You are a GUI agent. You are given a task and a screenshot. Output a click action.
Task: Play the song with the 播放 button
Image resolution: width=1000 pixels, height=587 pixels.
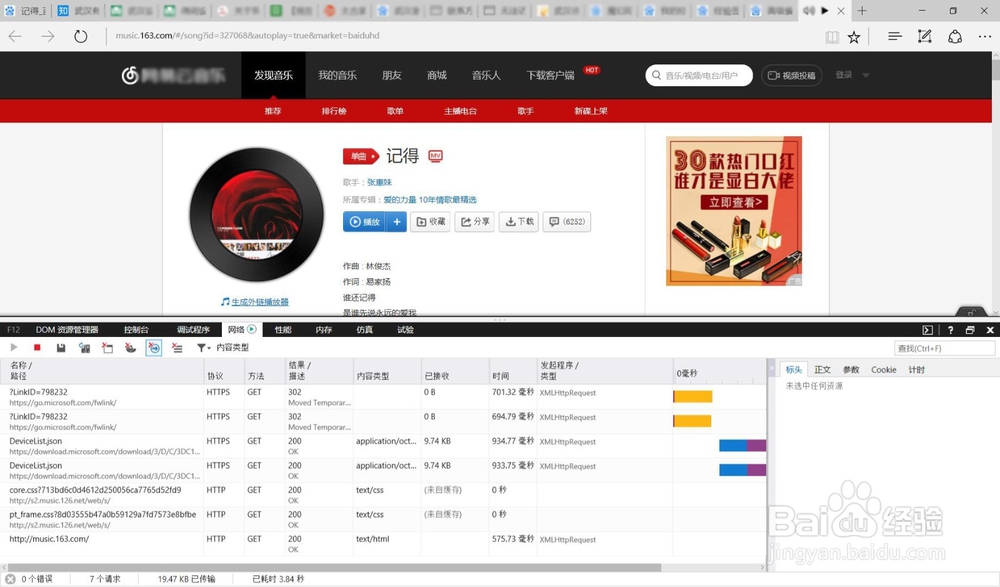click(x=364, y=221)
